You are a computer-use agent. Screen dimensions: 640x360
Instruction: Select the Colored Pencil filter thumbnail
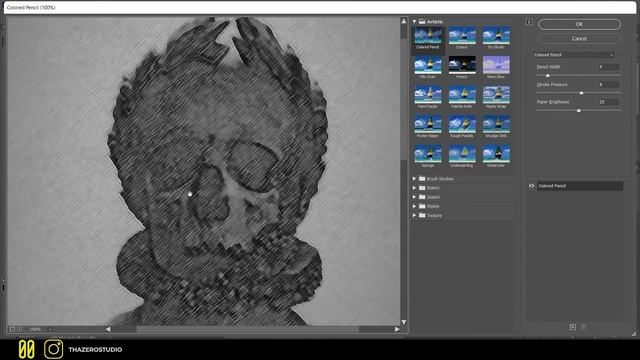pos(427,36)
